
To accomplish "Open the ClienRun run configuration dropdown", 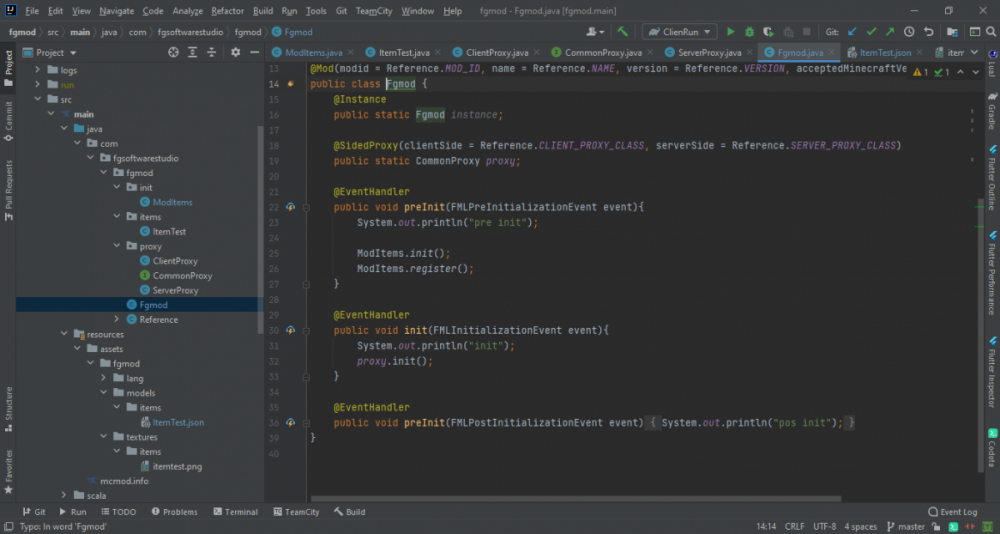I will pos(679,32).
